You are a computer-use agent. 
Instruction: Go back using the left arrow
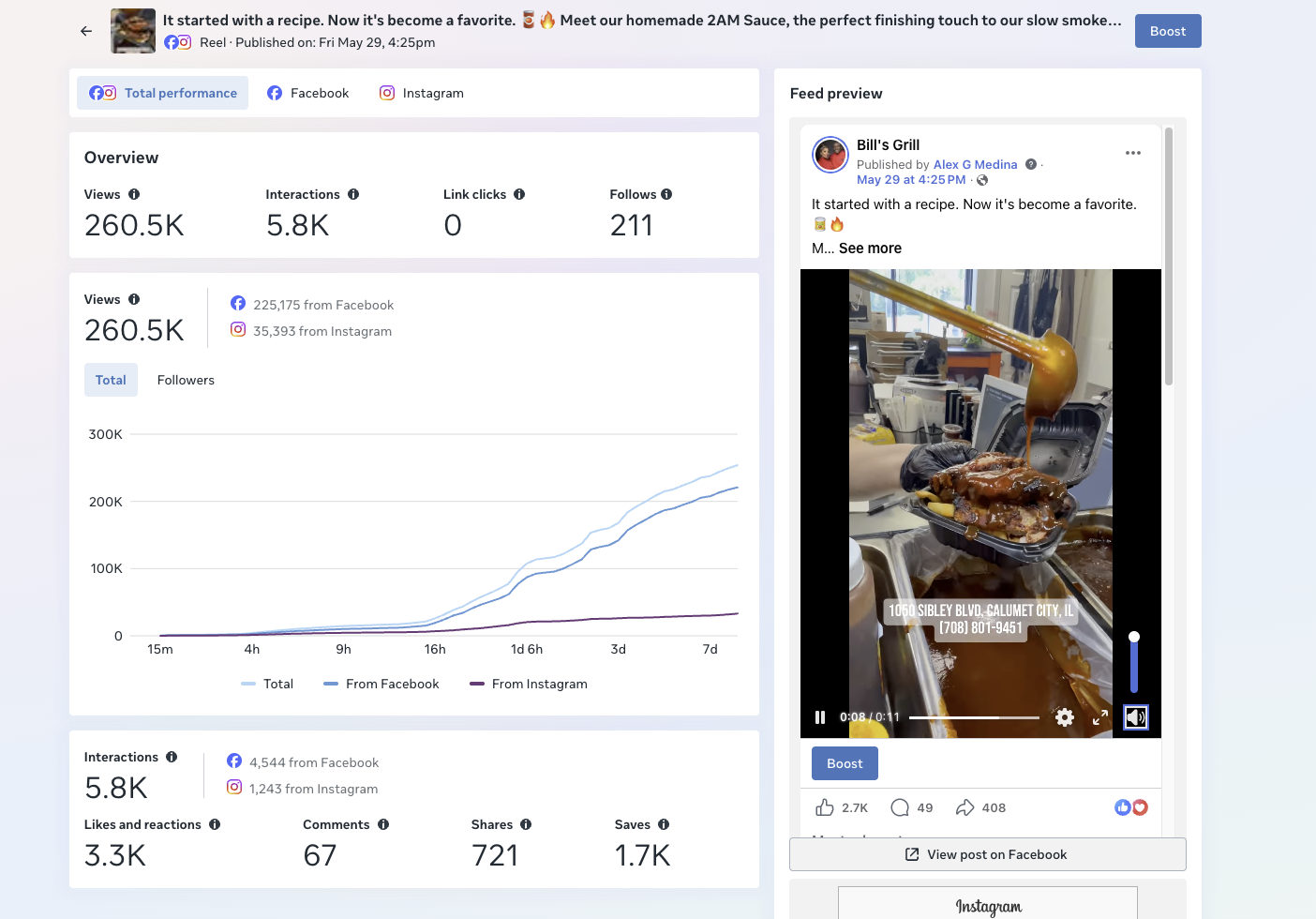tap(86, 31)
